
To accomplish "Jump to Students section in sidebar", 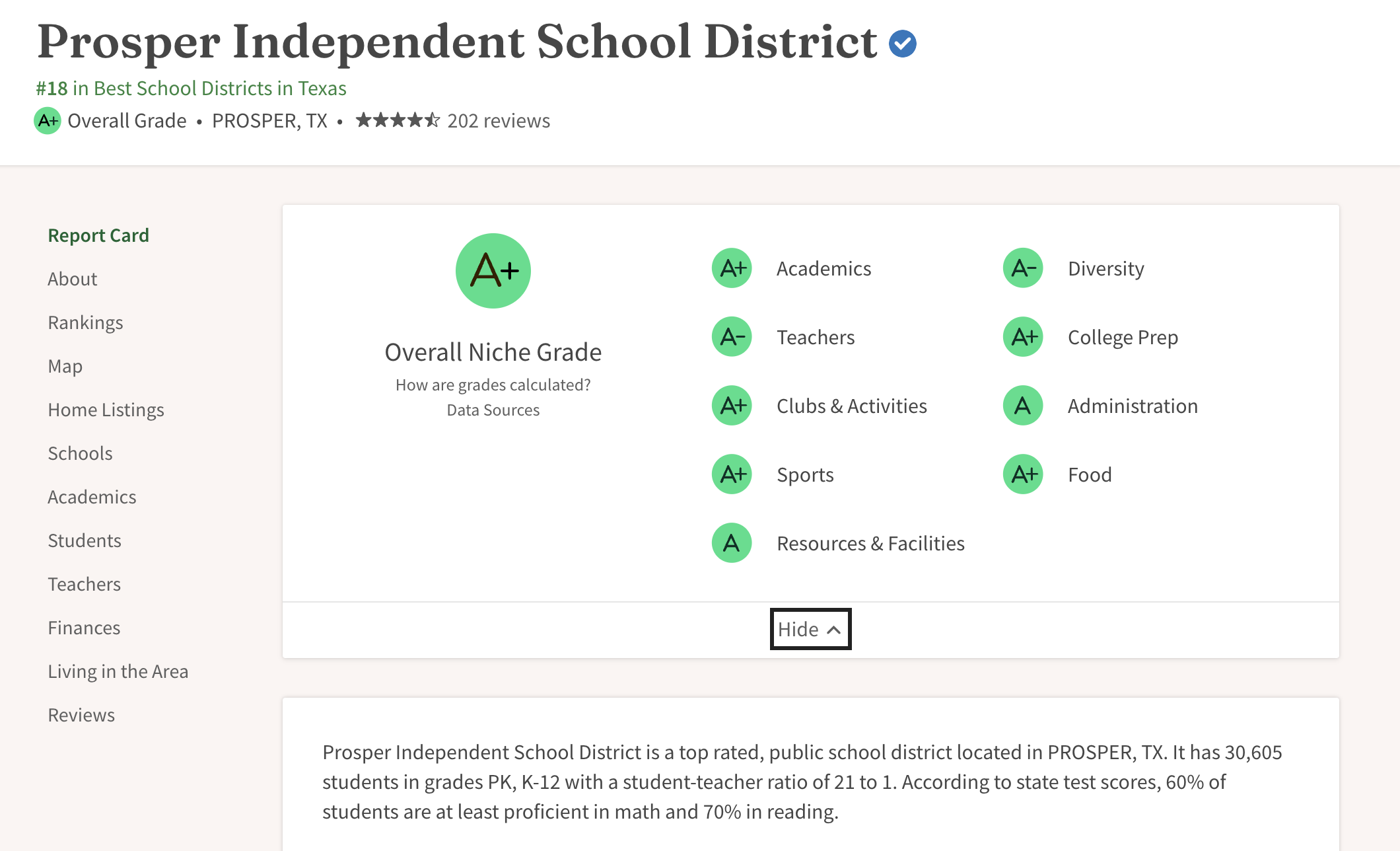I will [x=85, y=540].
